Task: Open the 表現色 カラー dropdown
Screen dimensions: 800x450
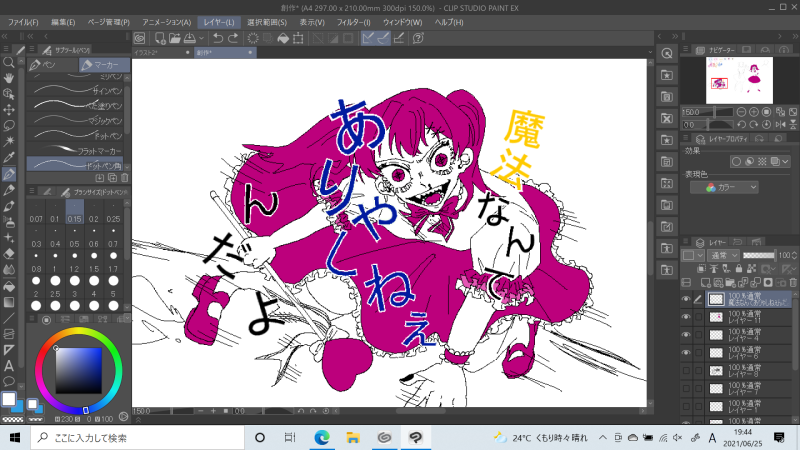Action: (x=724, y=187)
